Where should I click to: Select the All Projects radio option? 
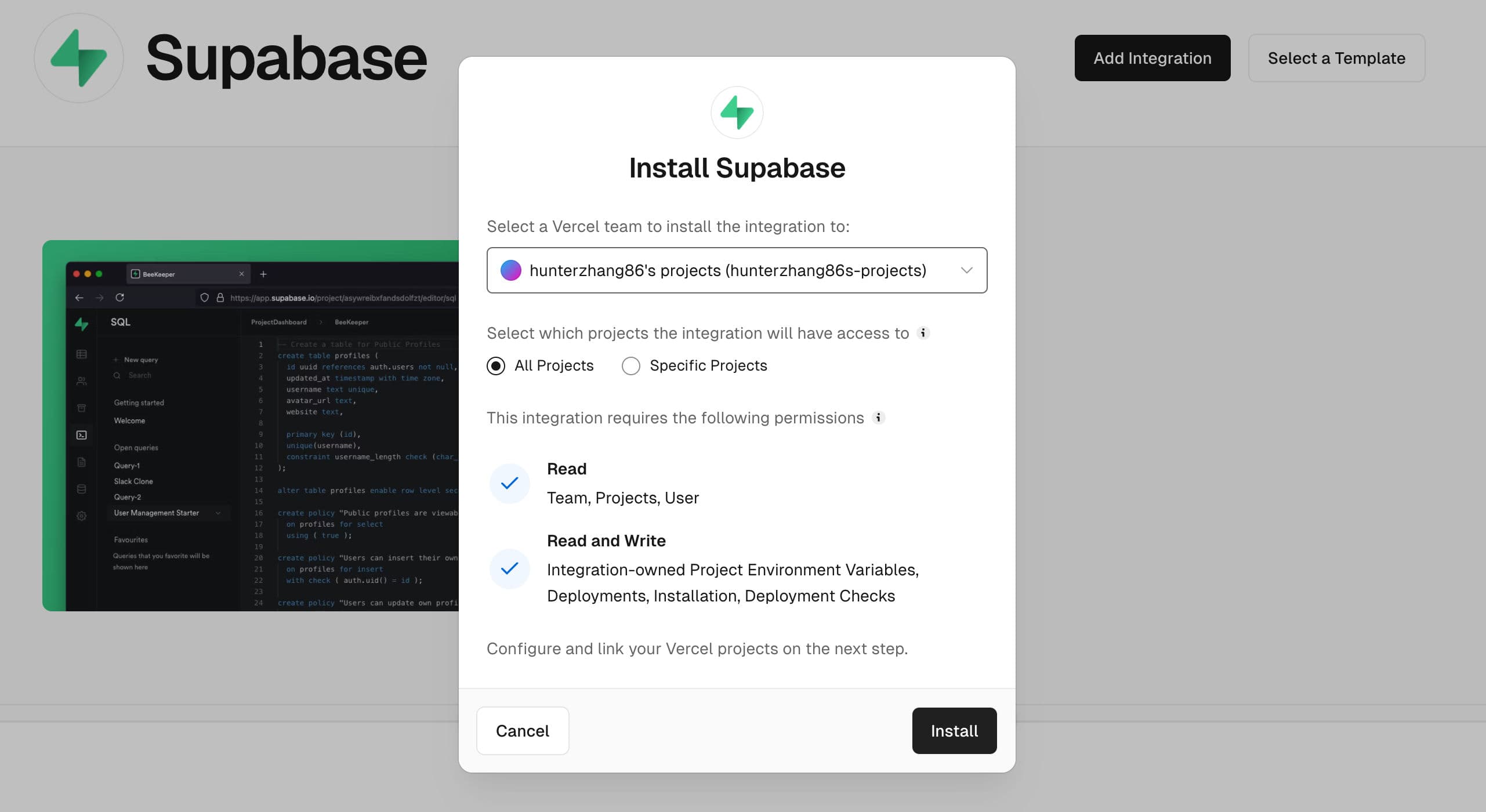[496, 366]
